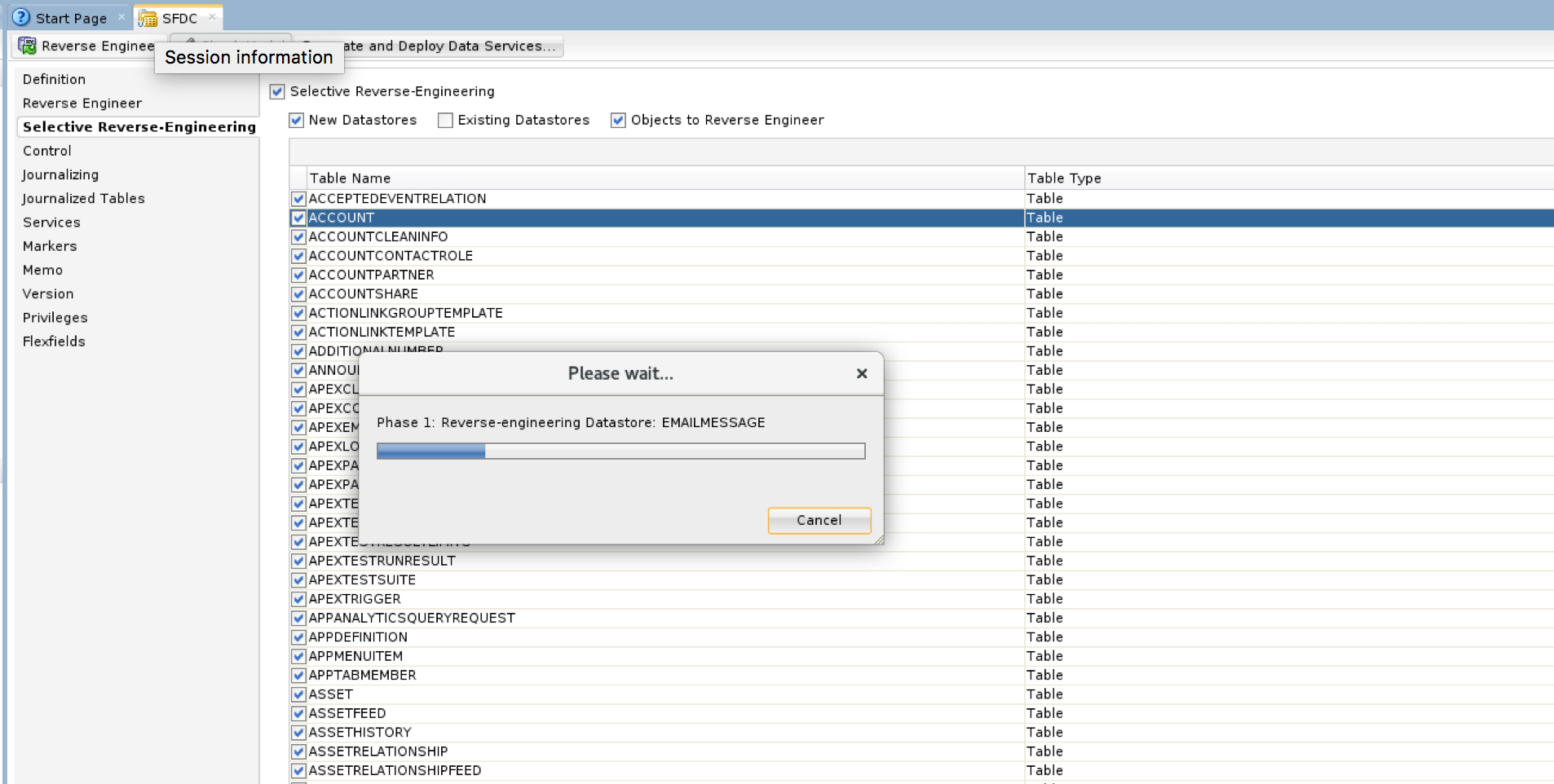Open the Definition section
Image resolution: width=1554 pixels, height=784 pixels.
coord(54,79)
